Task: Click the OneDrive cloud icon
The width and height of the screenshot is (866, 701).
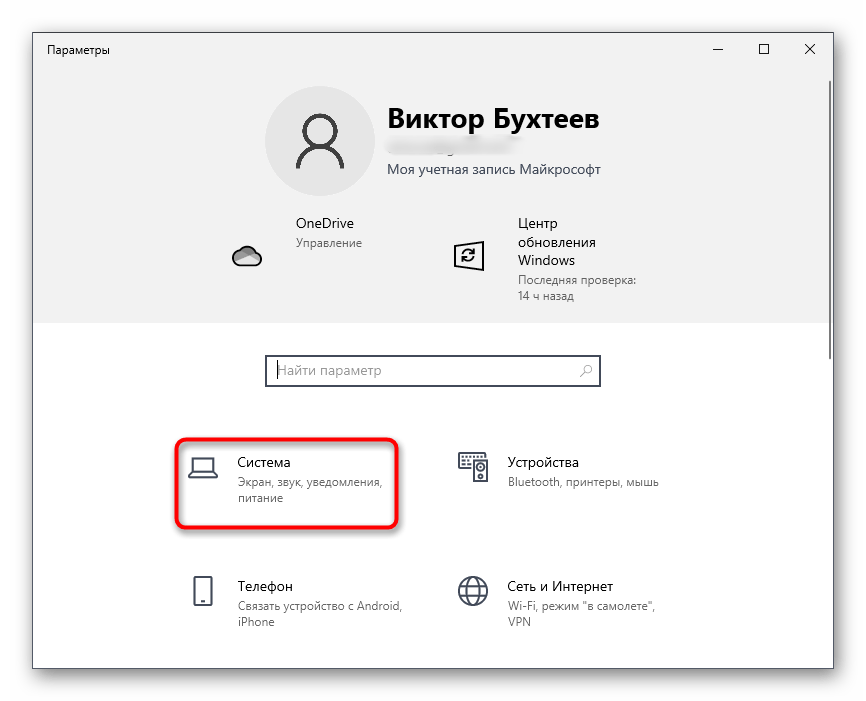Action: 246,257
